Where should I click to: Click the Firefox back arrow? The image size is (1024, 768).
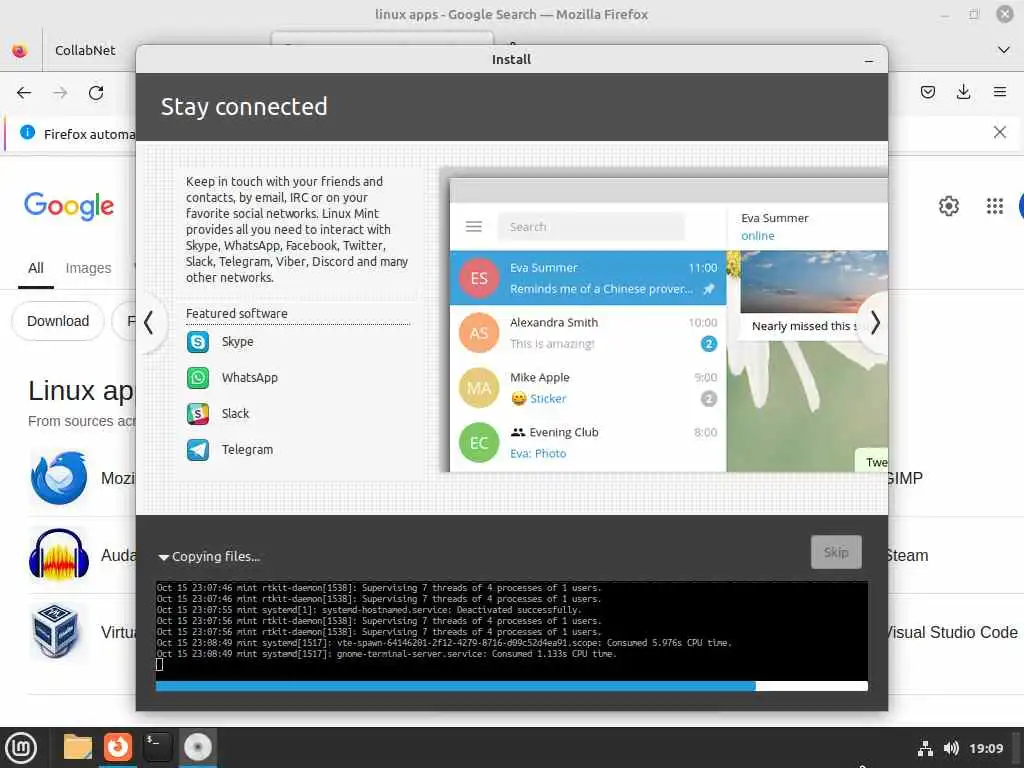point(24,93)
